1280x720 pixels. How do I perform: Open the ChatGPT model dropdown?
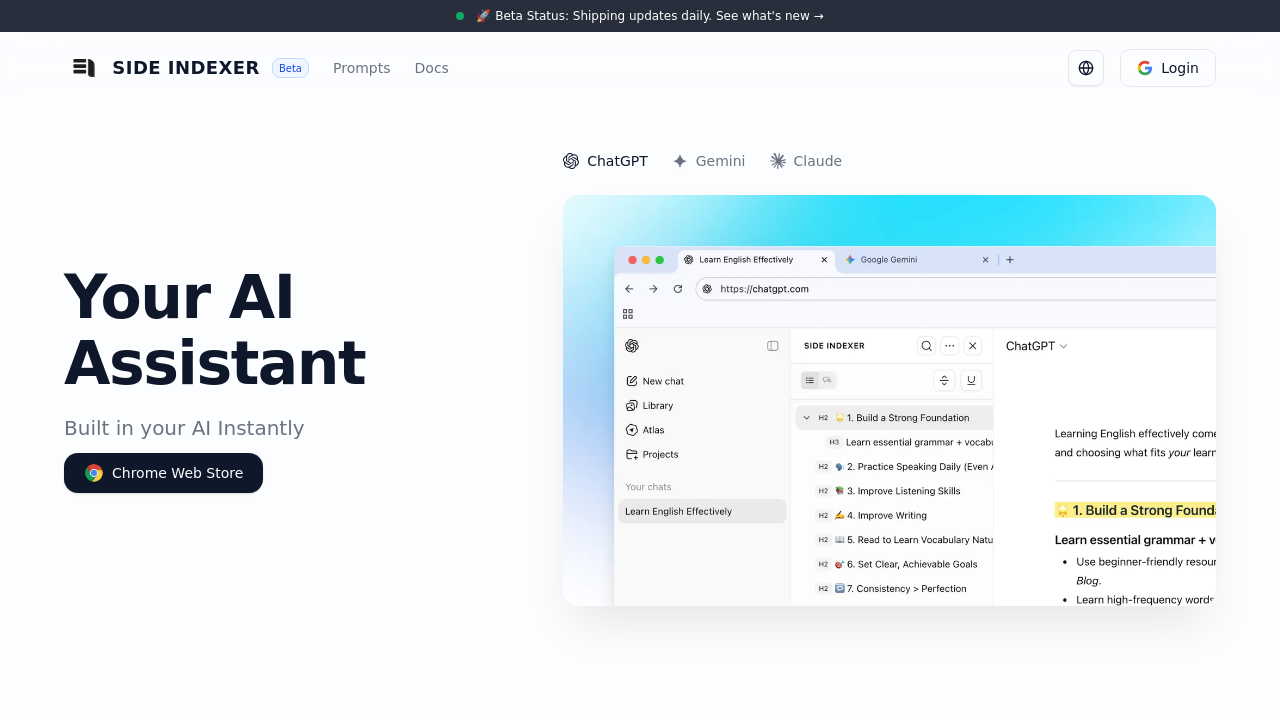click(1036, 346)
